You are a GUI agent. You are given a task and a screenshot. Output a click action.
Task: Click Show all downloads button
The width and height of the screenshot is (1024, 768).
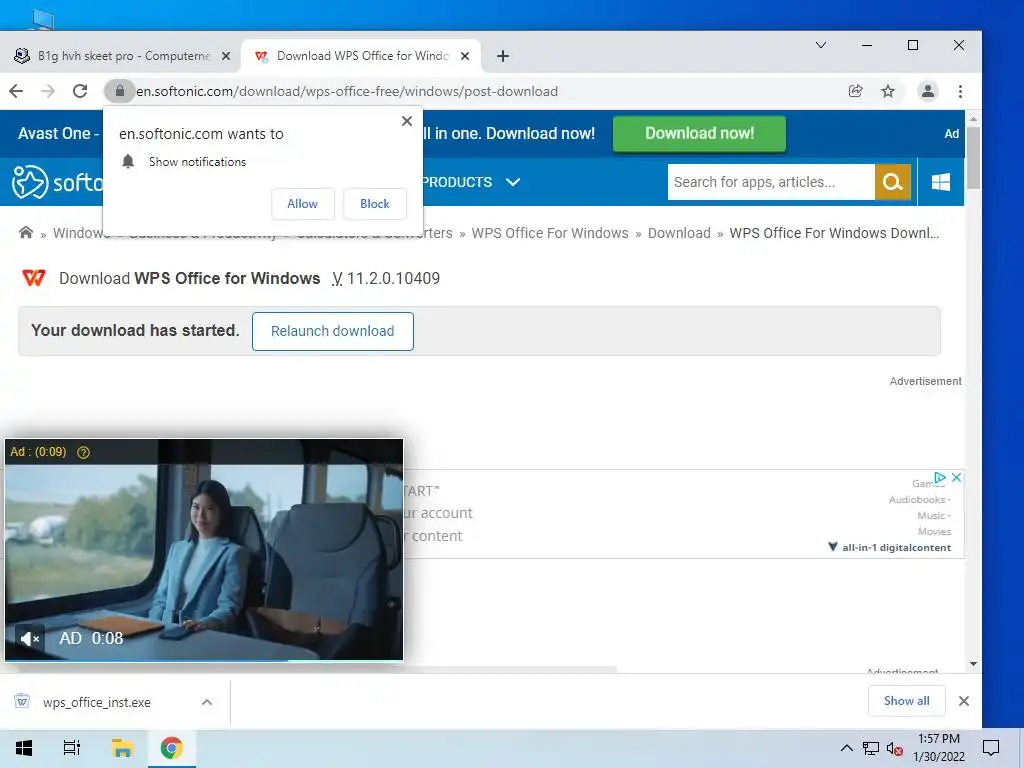click(x=906, y=701)
